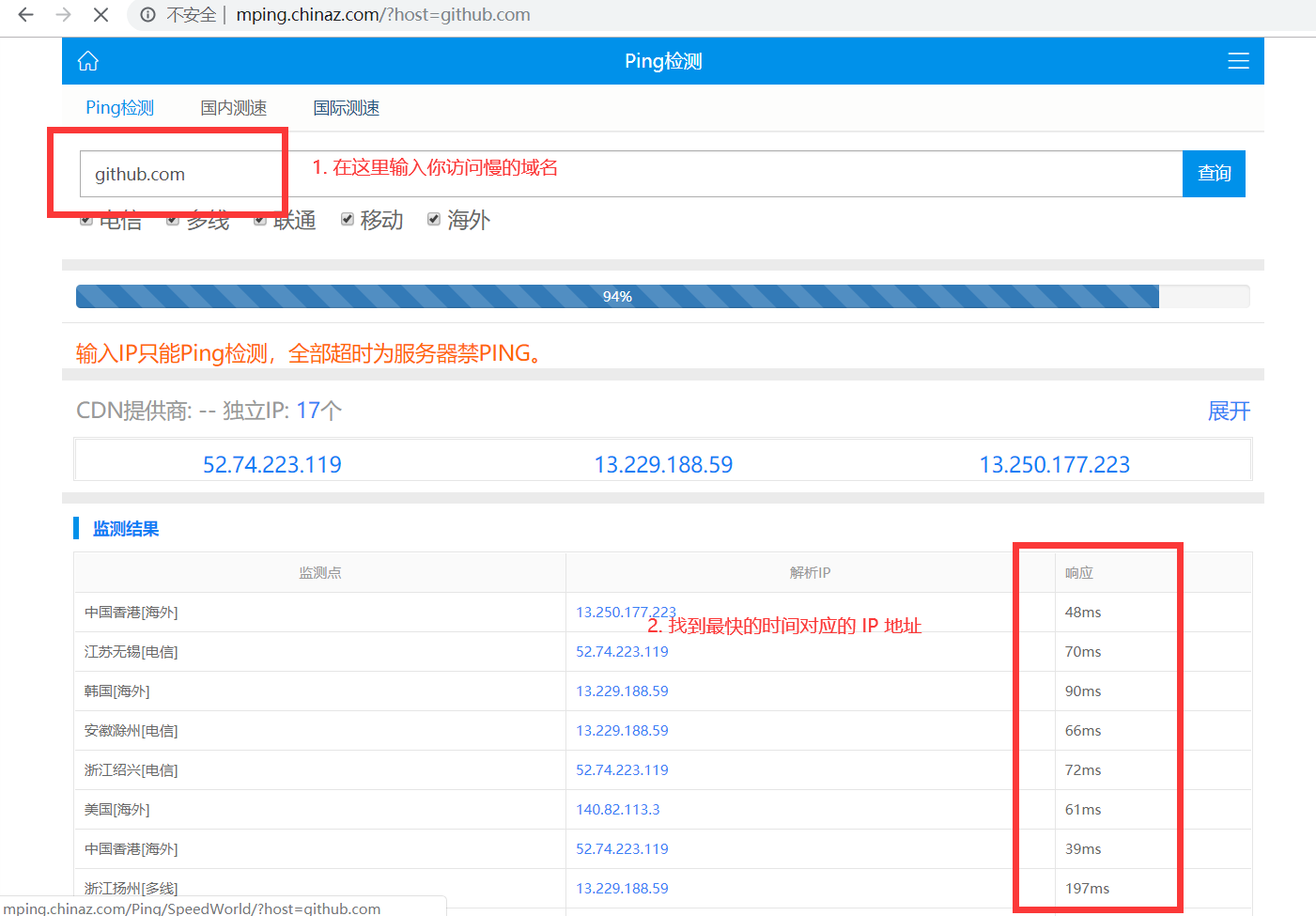The height and width of the screenshot is (916, 1316).
Task: Select the Ping检测 tab
Action: tap(119, 108)
